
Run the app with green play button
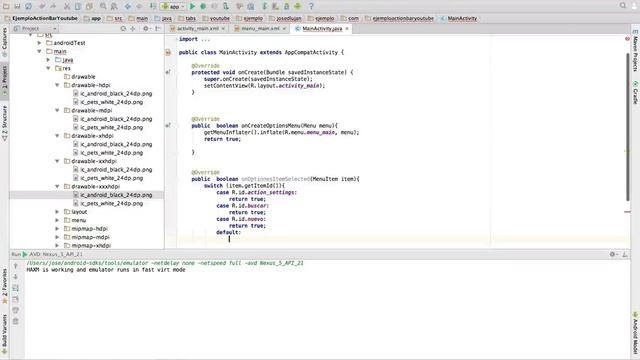click(192, 6)
